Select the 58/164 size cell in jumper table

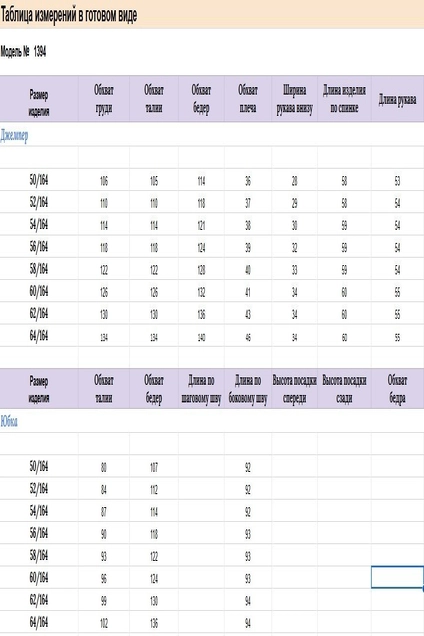(x=39, y=269)
